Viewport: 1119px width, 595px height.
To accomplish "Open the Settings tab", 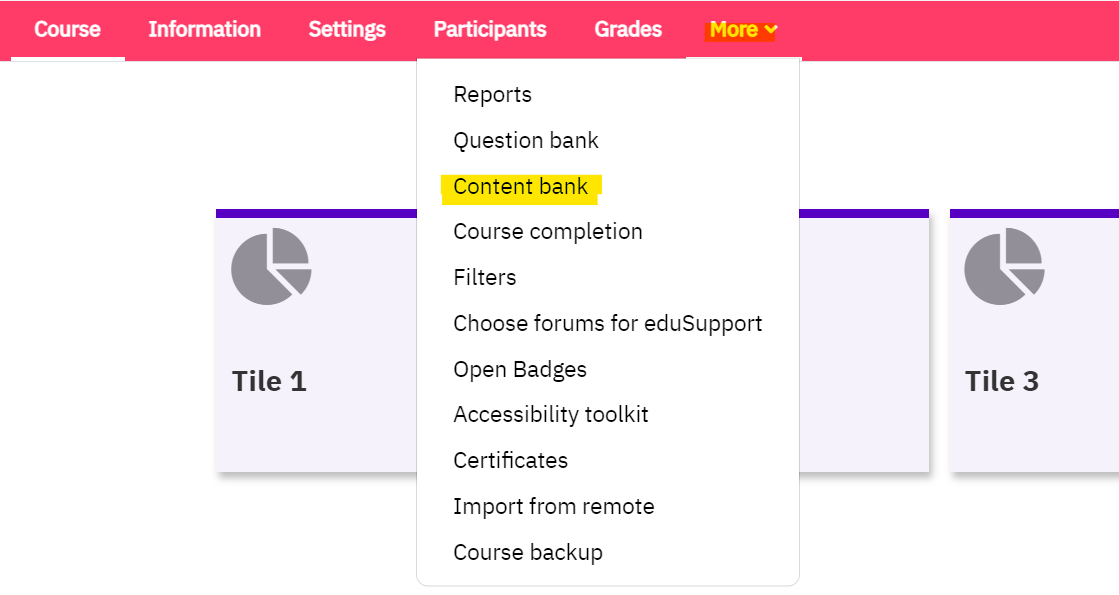I will 347,29.
